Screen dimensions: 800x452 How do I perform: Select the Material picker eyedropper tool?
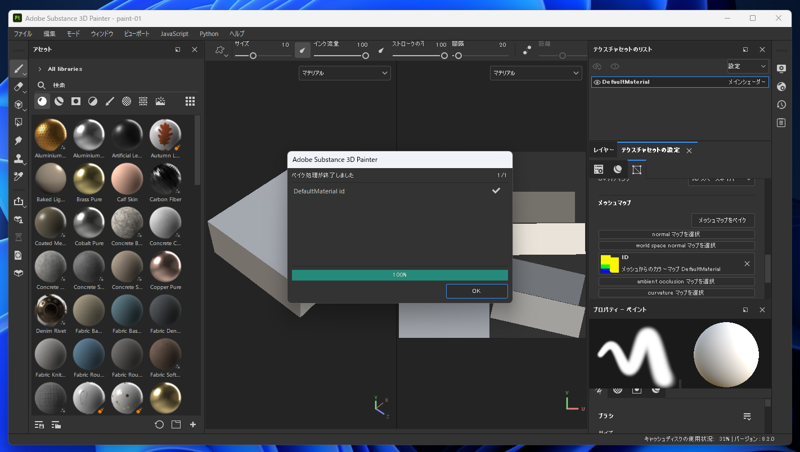(x=18, y=177)
